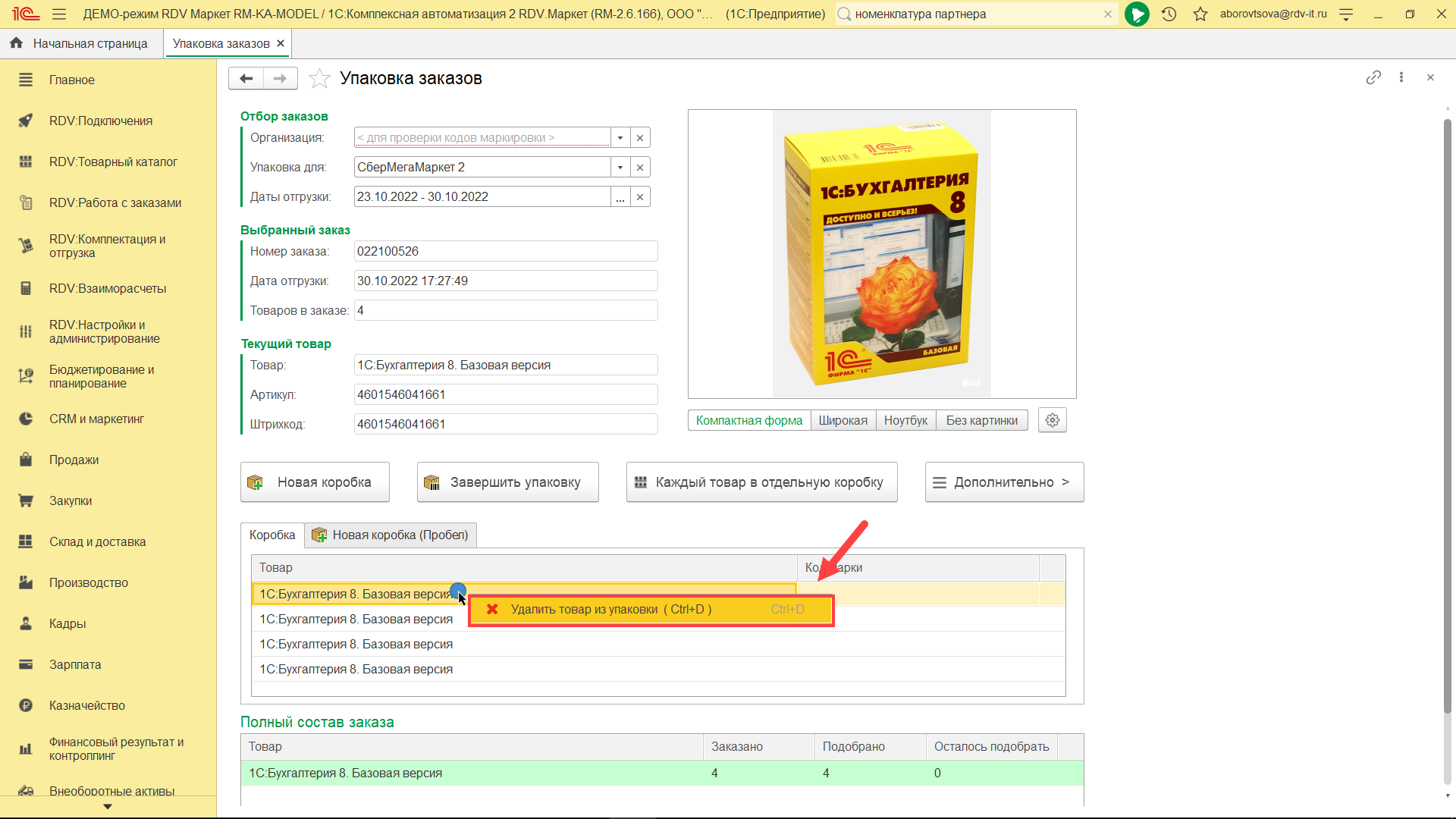1456x819 pixels.
Task: Open the three-dot more options menu
Action: (1401, 77)
